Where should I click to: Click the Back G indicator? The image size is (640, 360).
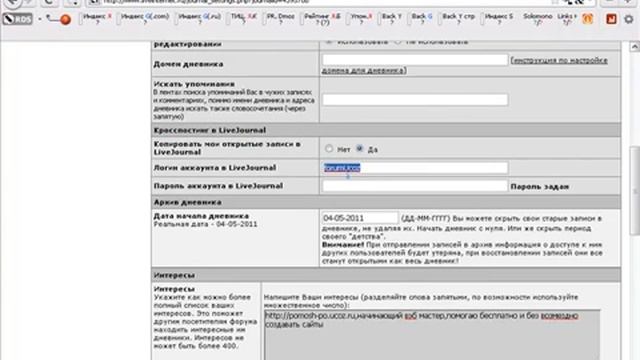click(x=422, y=19)
